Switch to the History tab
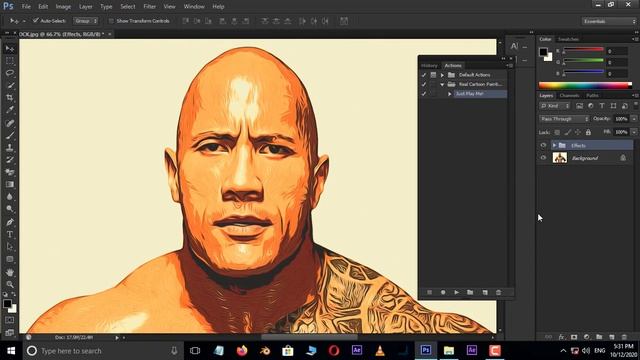 429,65
